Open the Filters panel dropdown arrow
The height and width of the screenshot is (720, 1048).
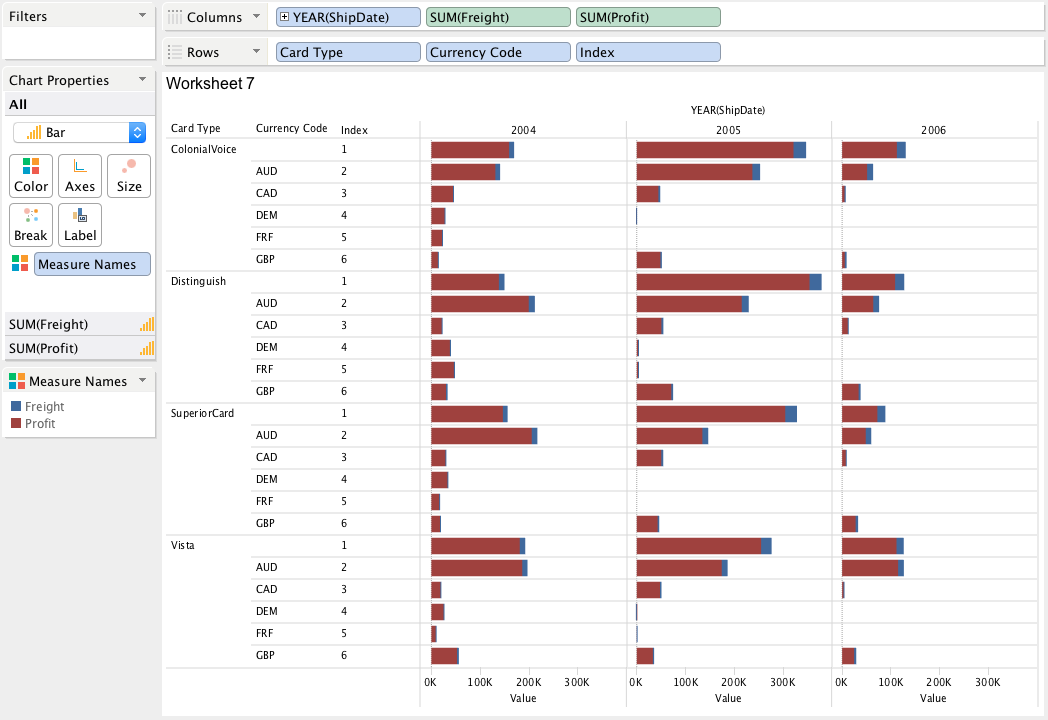click(142, 15)
